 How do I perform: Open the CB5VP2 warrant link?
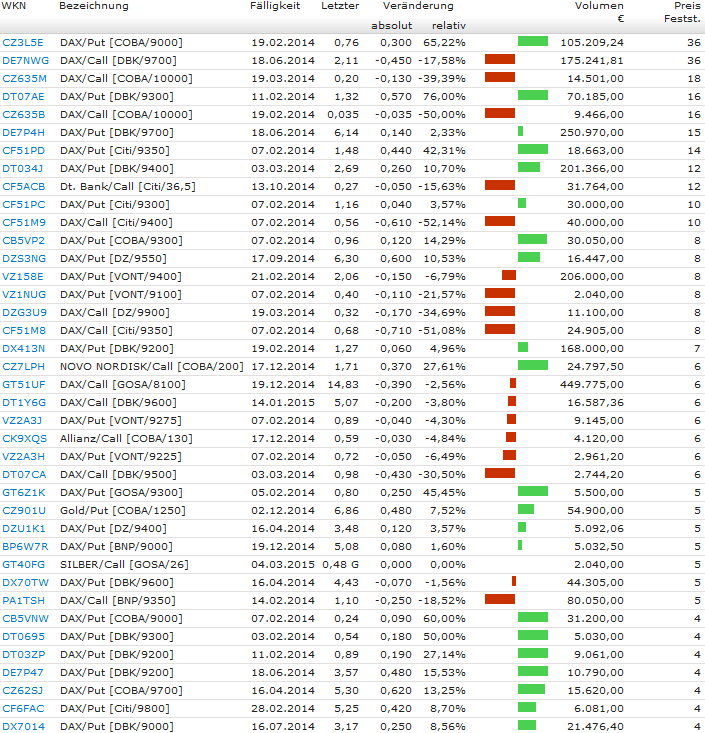pos(24,241)
